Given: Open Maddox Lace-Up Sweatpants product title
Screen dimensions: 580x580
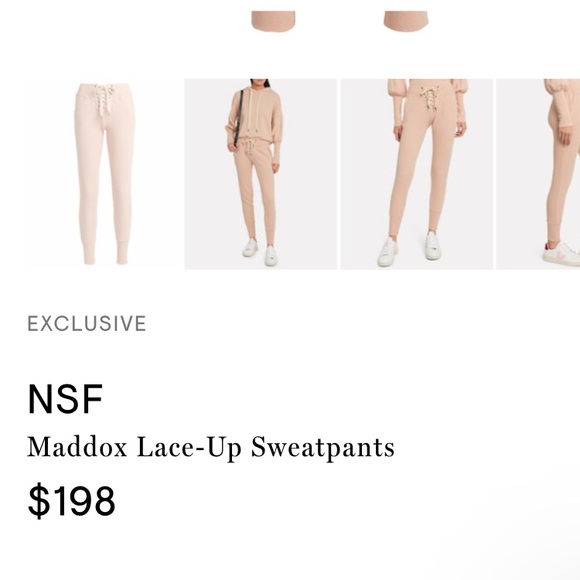Looking at the screenshot, I should click(x=211, y=448).
